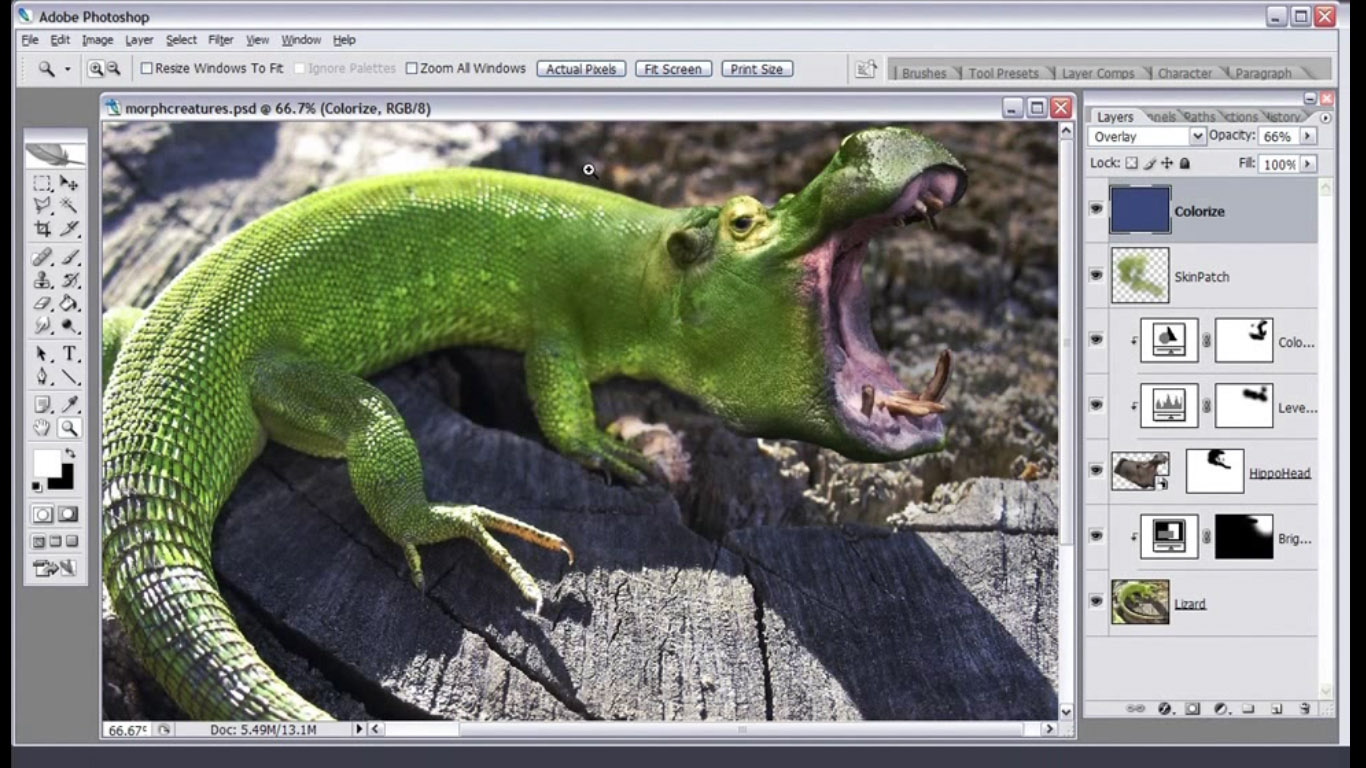Select the Hand tool

tap(42, 428)
